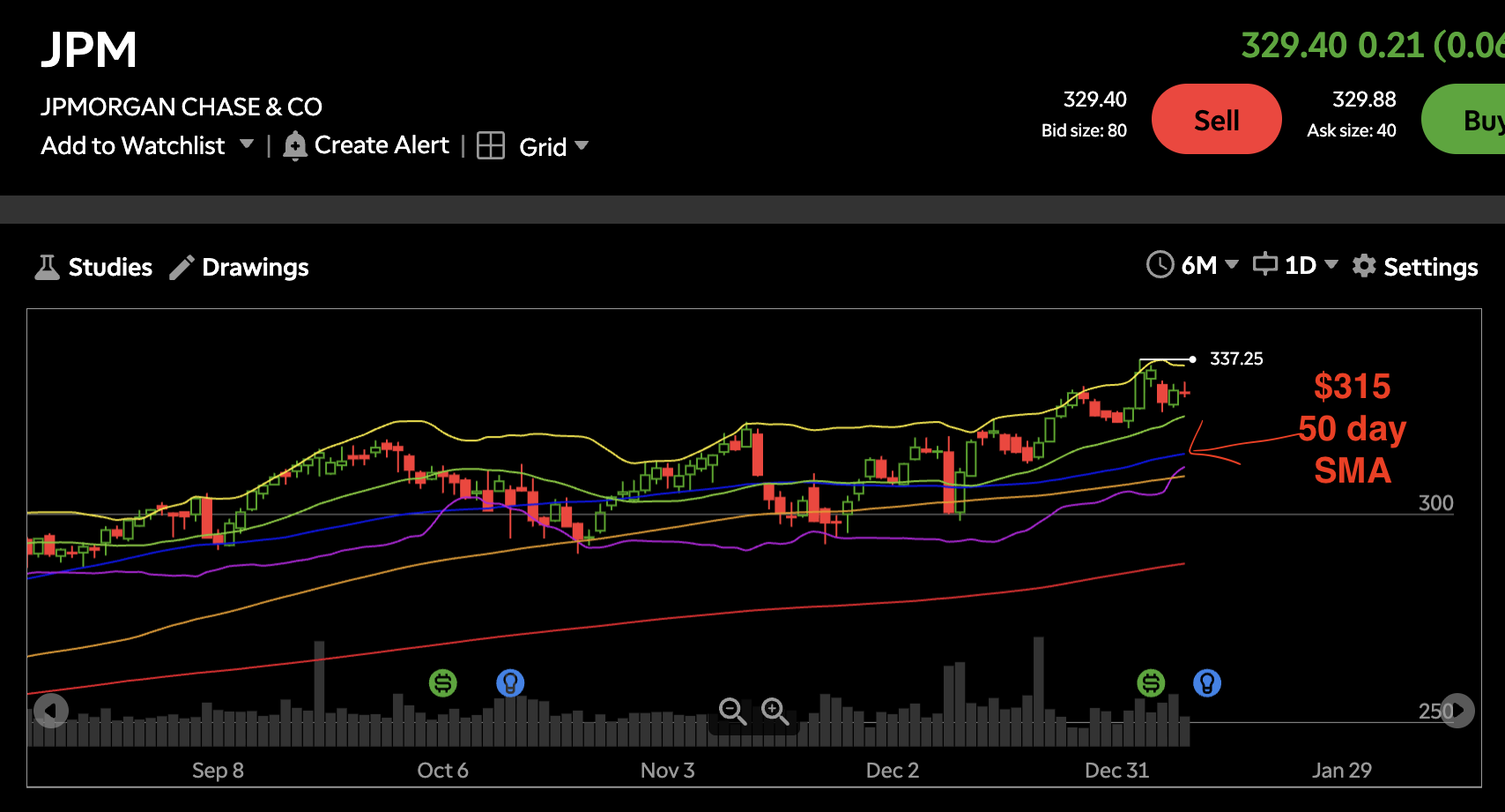1505x812 pixels.
Task: Click the Drawings label
Action: tap(256, 267)
